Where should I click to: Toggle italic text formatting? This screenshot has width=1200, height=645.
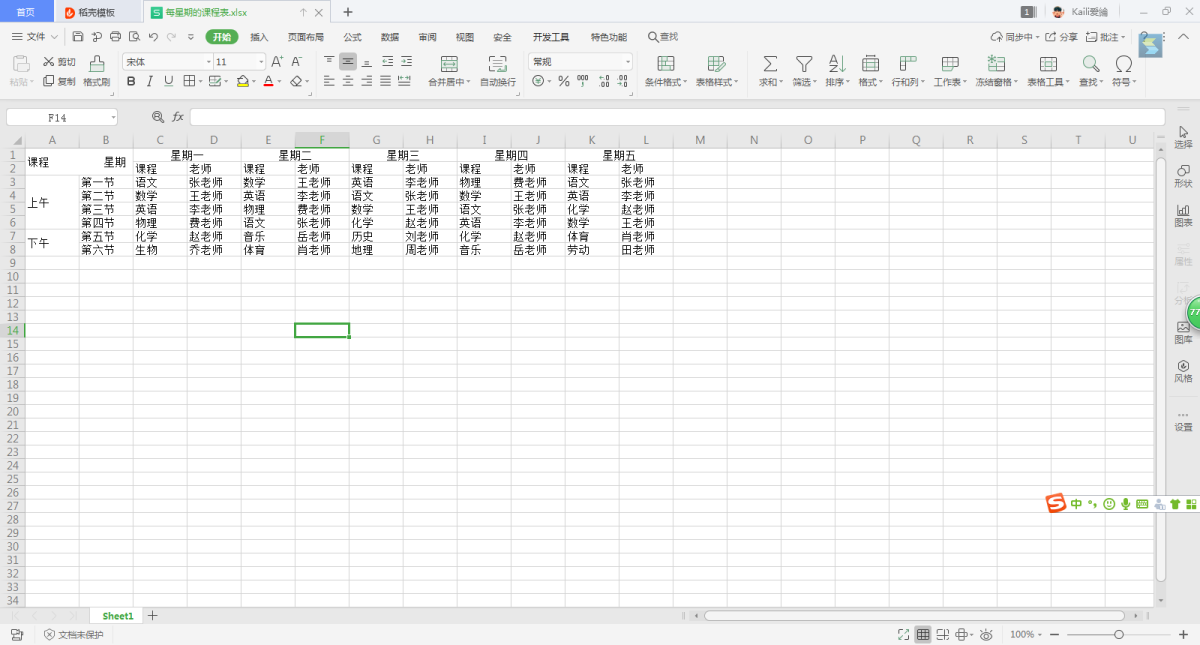tap(150, 81)
